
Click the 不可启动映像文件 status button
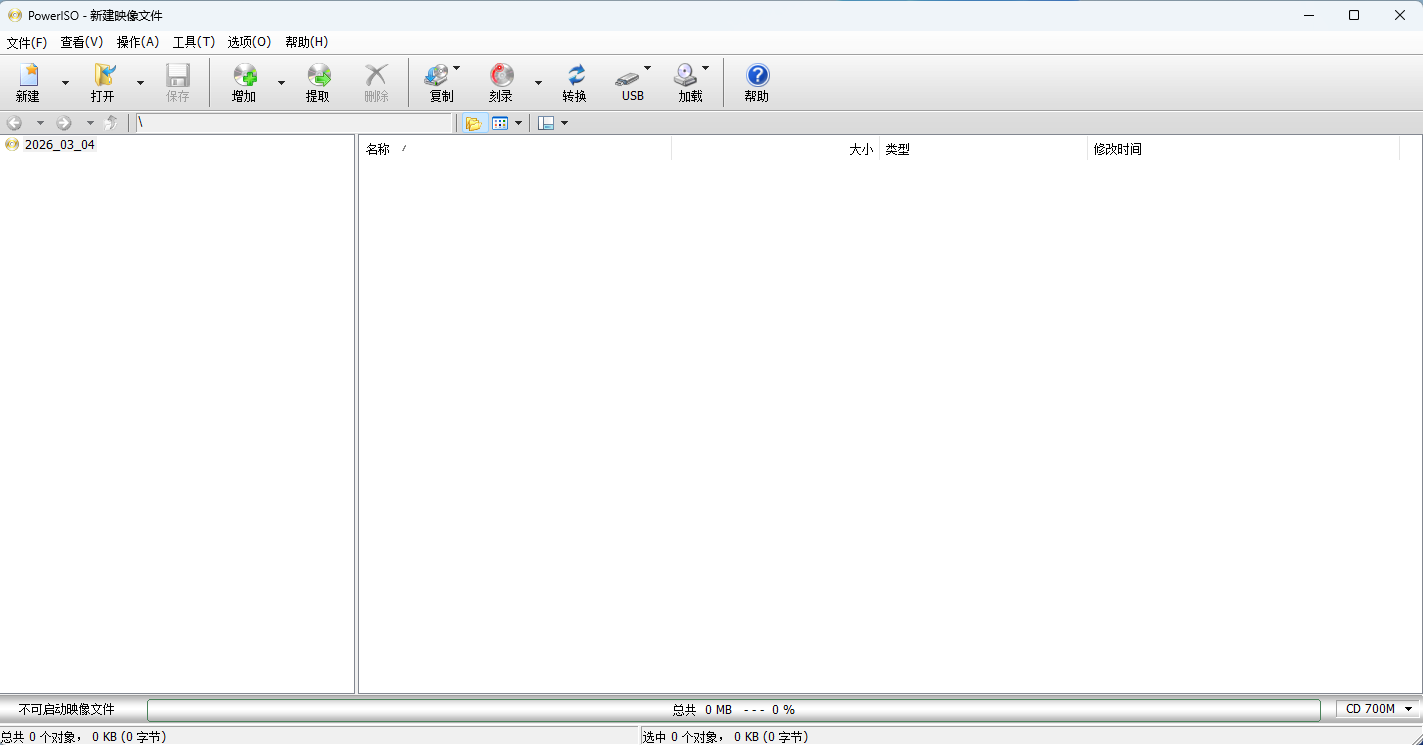tap(67, 709)
